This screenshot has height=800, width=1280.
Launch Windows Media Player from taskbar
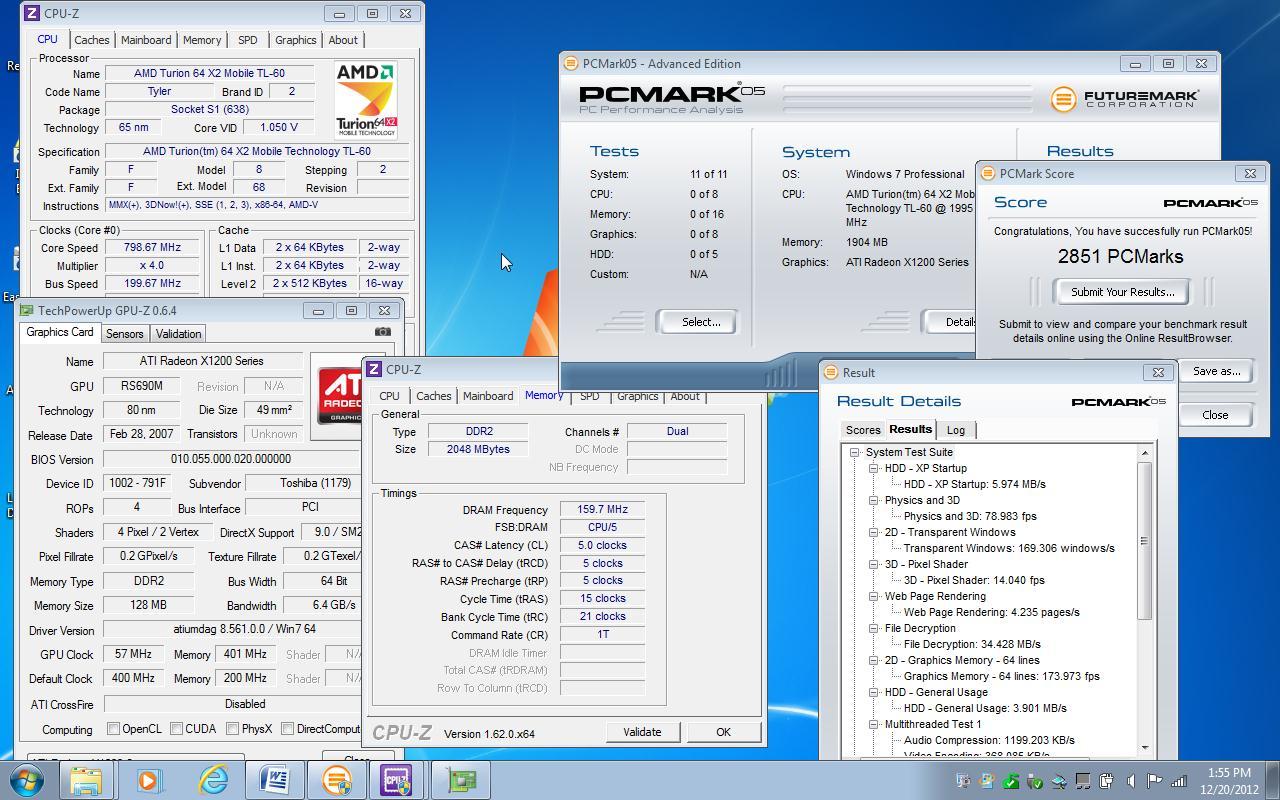[150, 780]
